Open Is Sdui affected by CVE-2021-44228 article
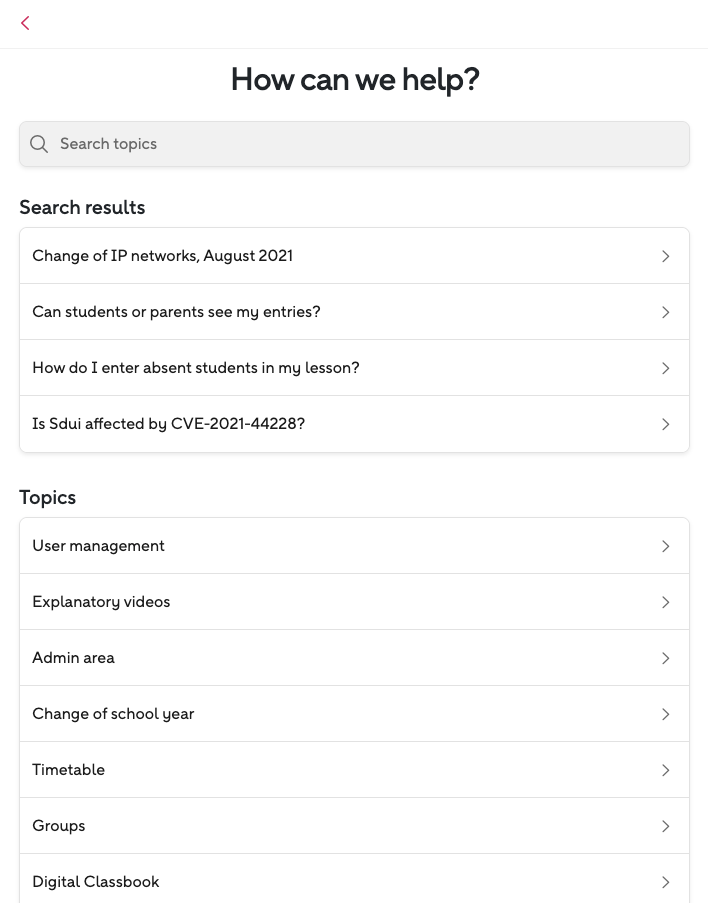The image size is (708, 903). (168, 424)
